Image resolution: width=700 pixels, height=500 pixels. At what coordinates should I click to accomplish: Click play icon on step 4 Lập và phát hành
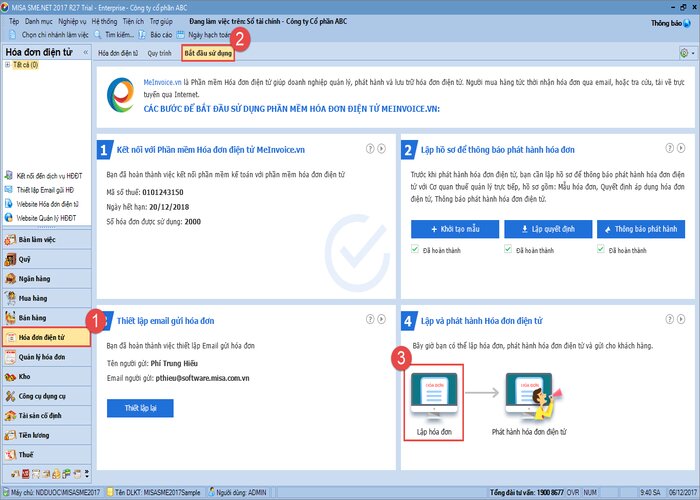pyautogui.click(x=681, y=319)
